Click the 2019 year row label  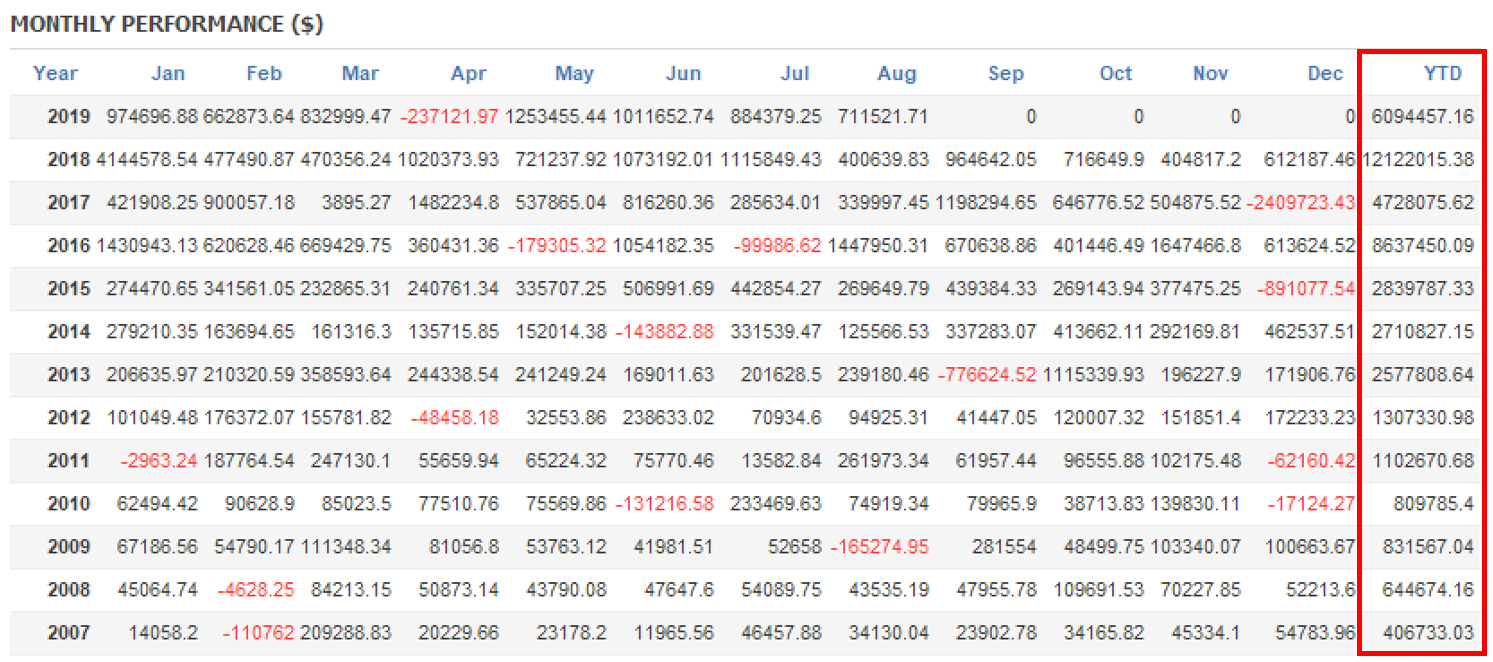(69, 116)
